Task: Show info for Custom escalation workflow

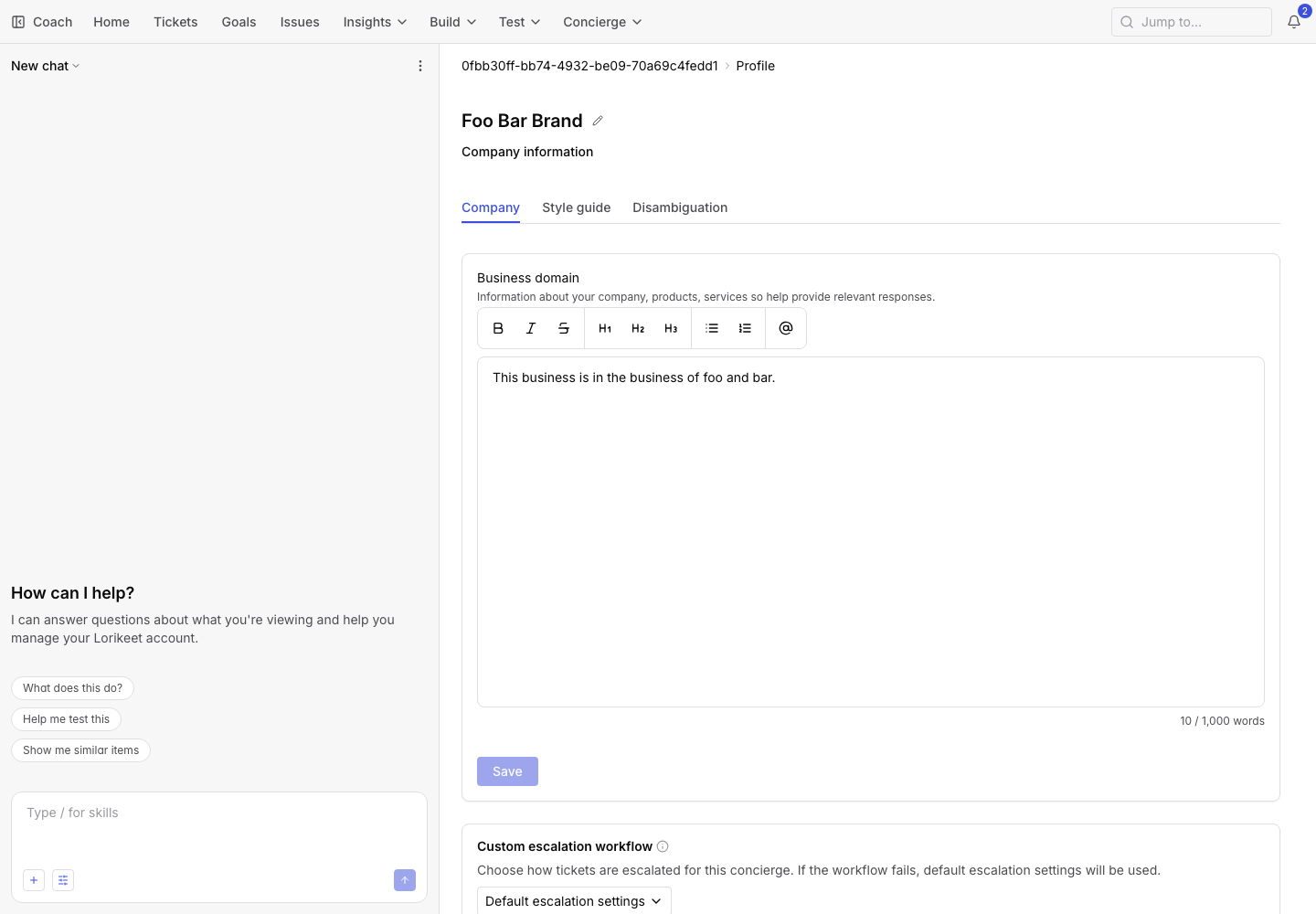Action: (x=663, y=846)
